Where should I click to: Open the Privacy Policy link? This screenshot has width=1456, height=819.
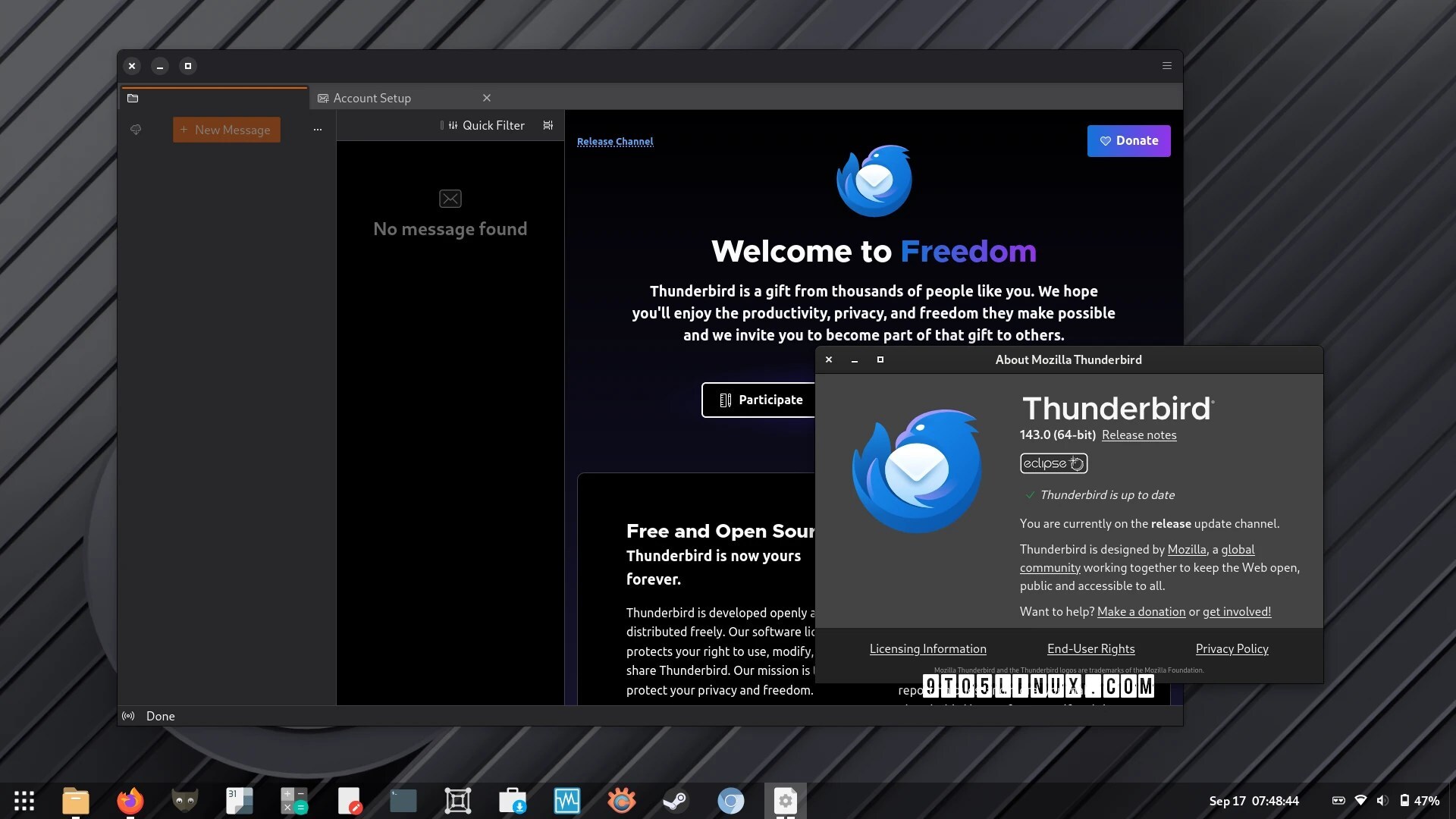1232,649
